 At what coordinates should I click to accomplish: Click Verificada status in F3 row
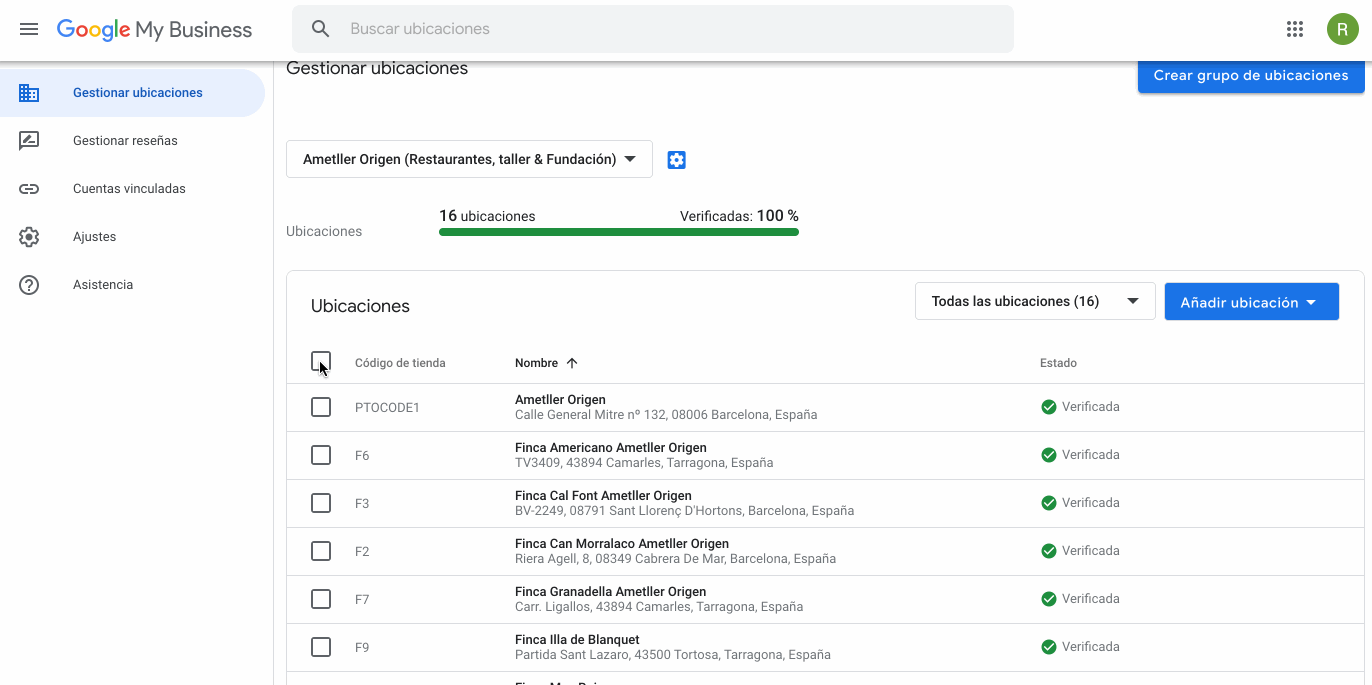point(1091,503)
